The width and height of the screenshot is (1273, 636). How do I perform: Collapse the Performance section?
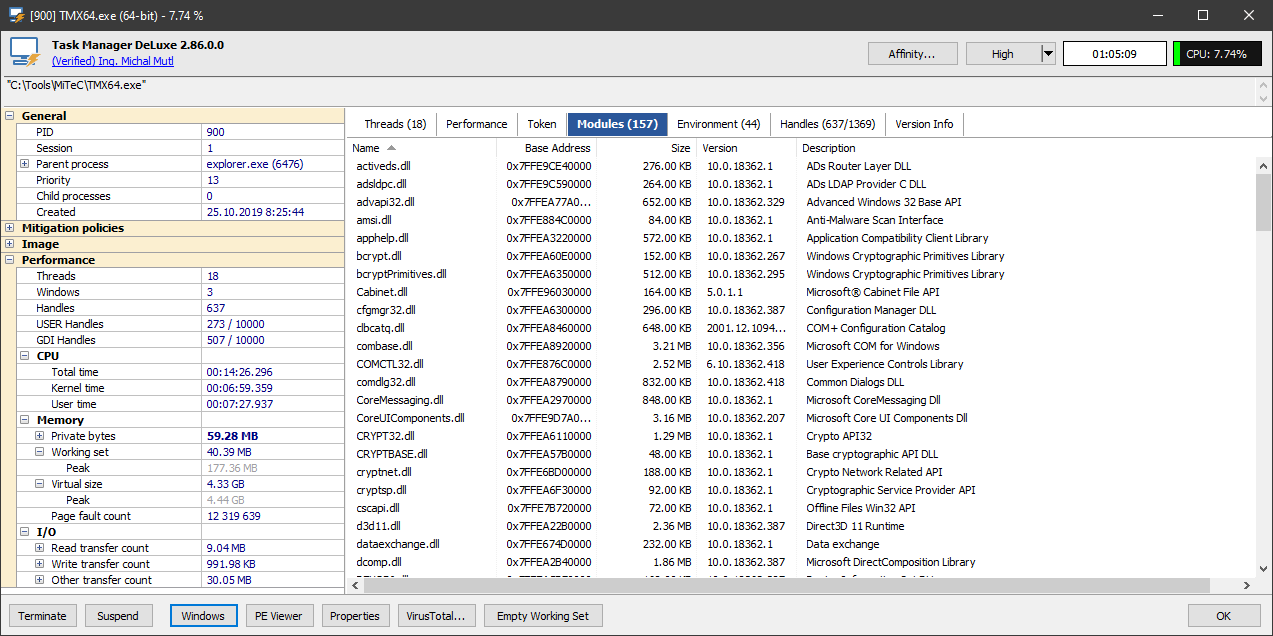11,260
